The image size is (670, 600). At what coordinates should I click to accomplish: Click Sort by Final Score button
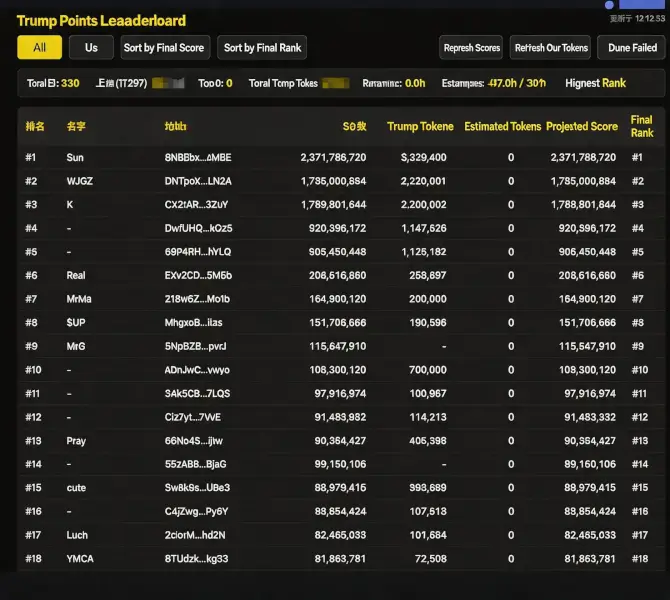point(164,47)
